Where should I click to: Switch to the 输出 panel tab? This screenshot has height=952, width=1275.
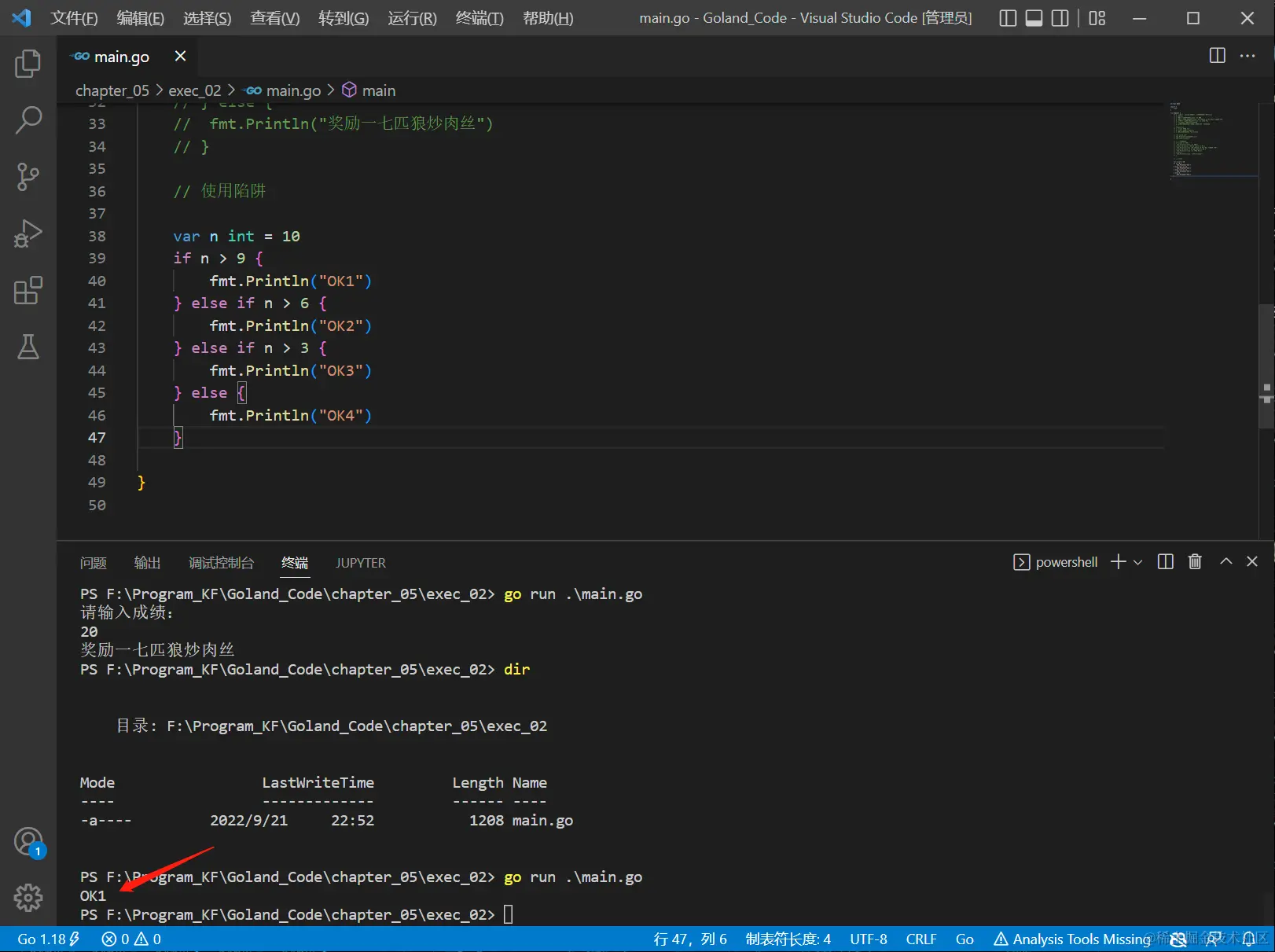point(148,563)
